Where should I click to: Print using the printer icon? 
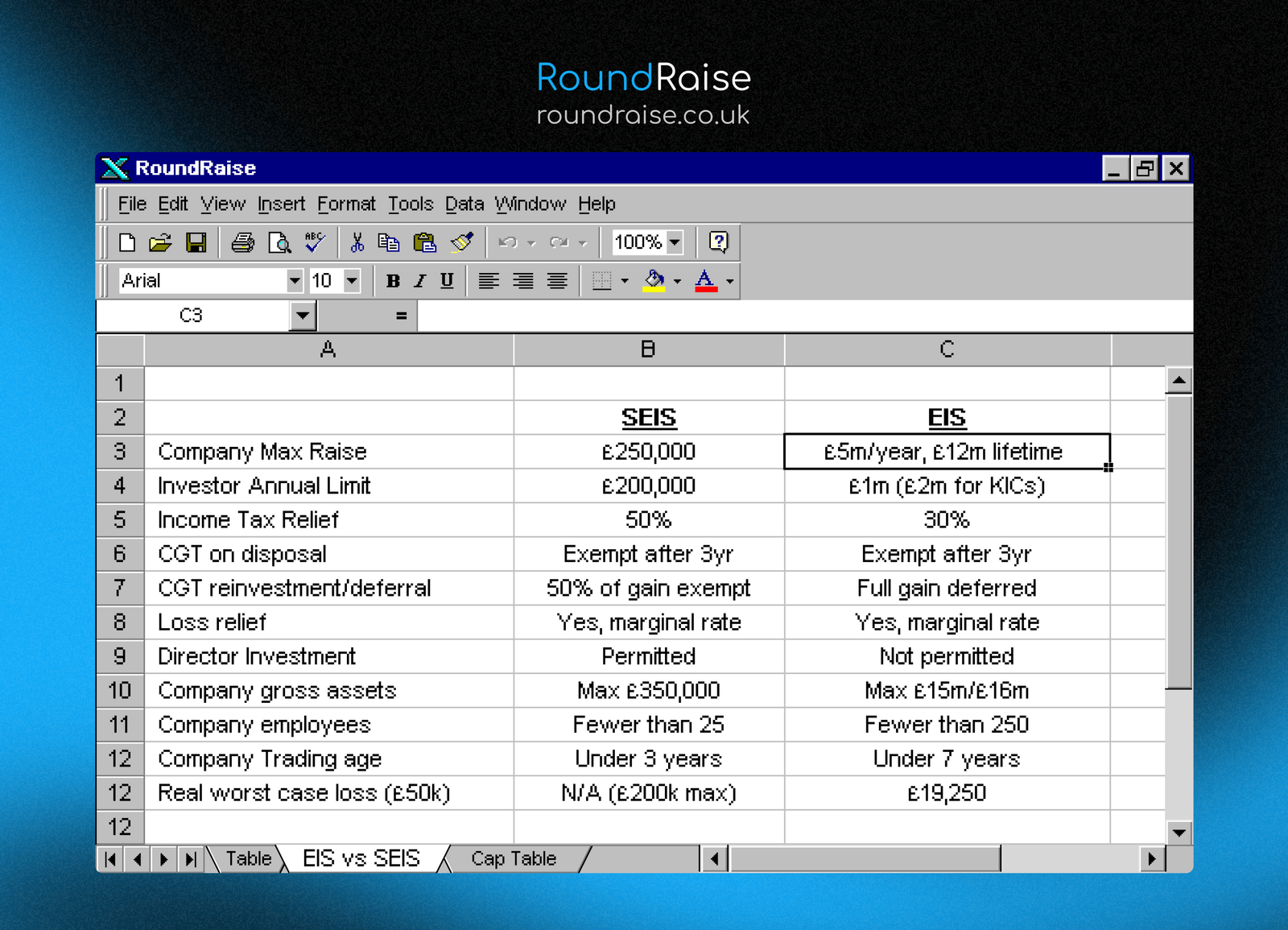(x=242, y=242)
